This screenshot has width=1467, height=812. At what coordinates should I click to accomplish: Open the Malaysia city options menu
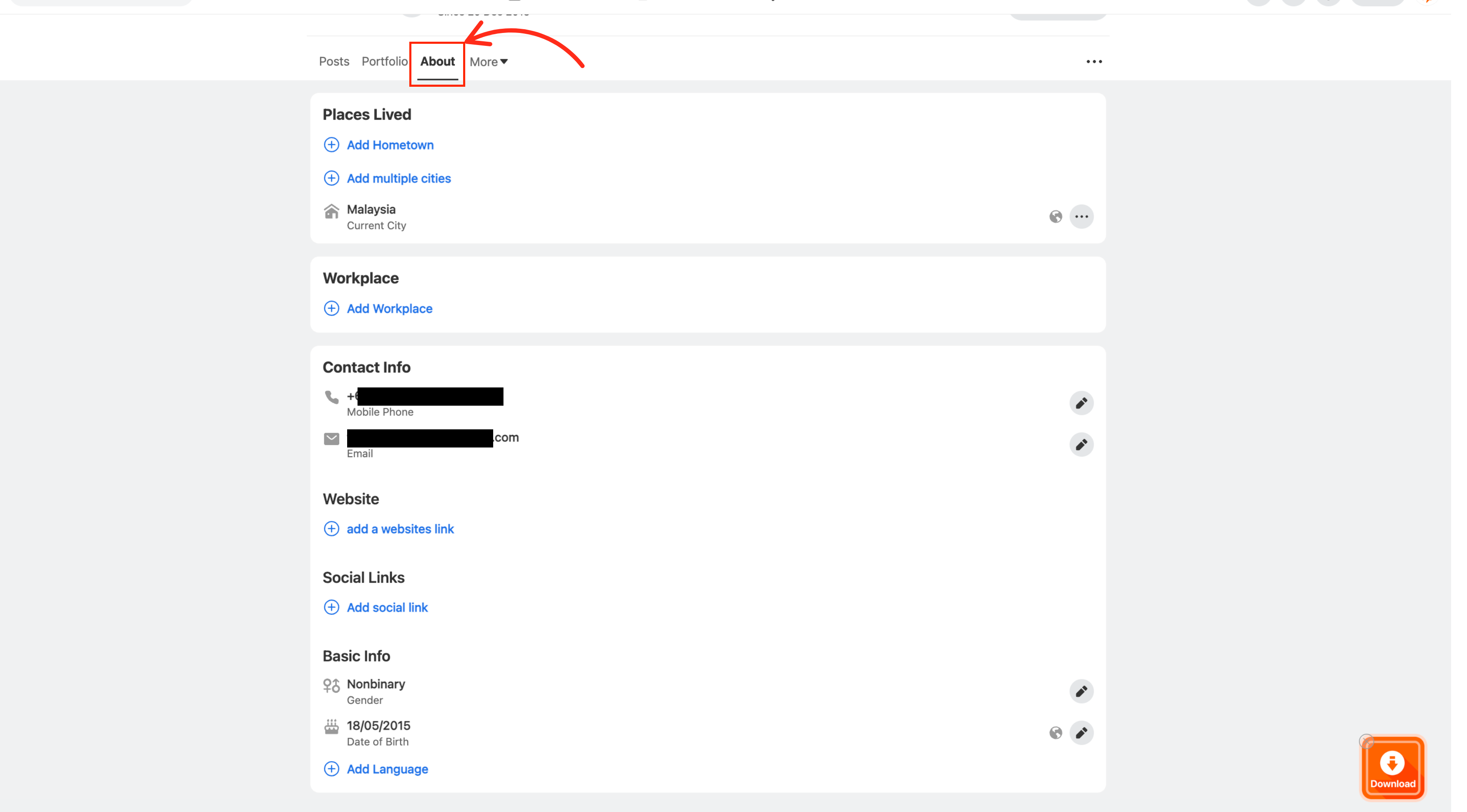pos(1081,216)
